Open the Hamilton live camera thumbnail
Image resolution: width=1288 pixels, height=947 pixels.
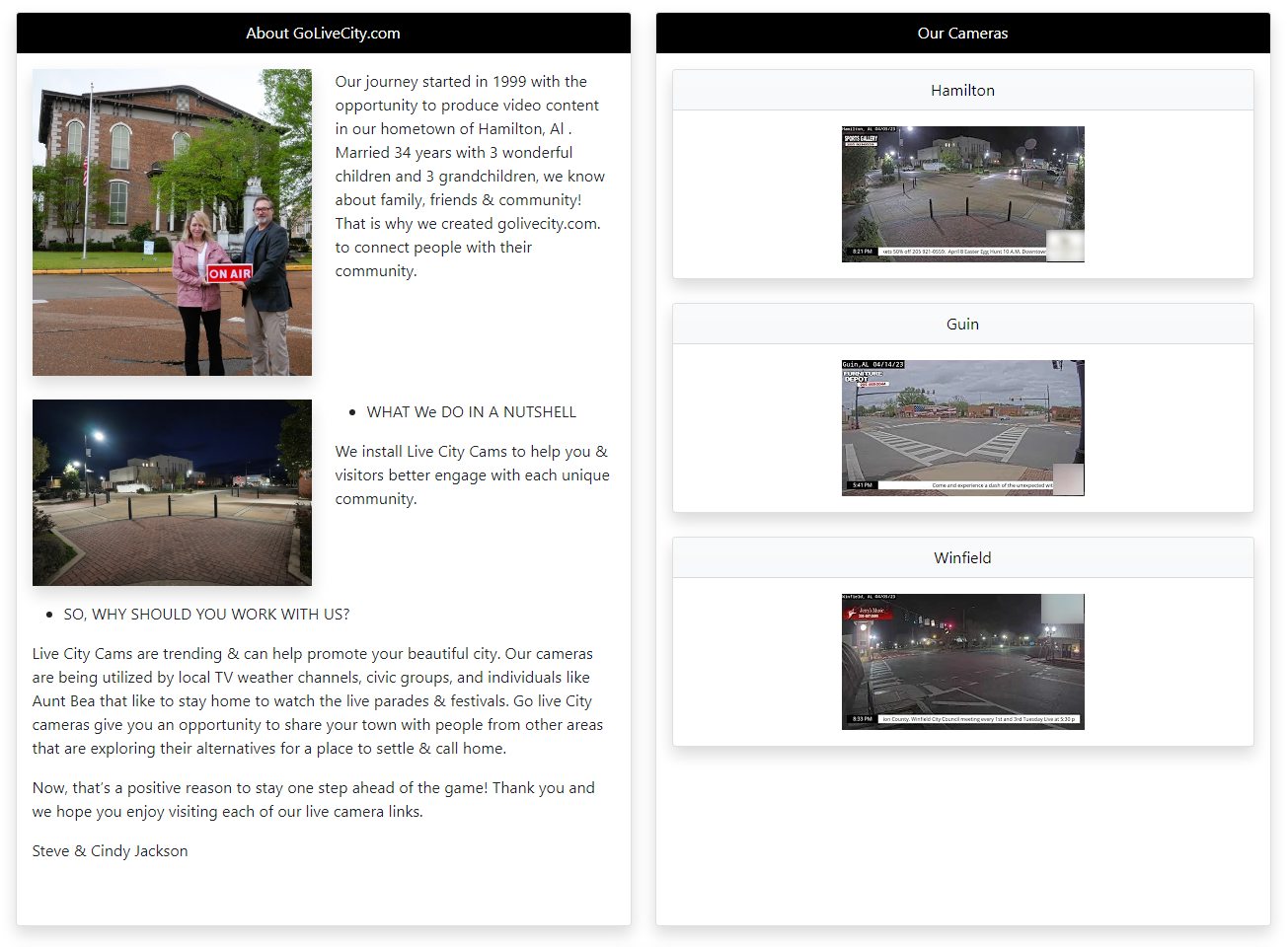point(962,194)
